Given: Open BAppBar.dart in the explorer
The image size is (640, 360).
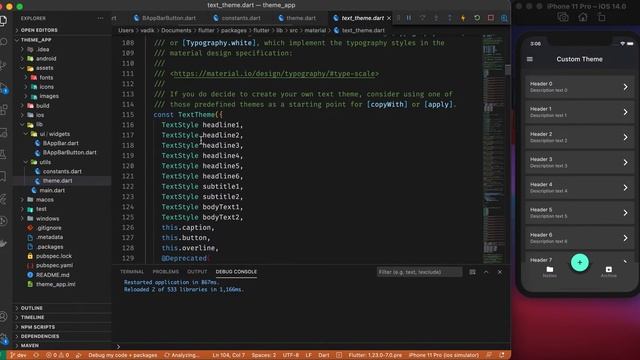Looking at the screenshot, I should pyautogui.click(x=60, y=143).
